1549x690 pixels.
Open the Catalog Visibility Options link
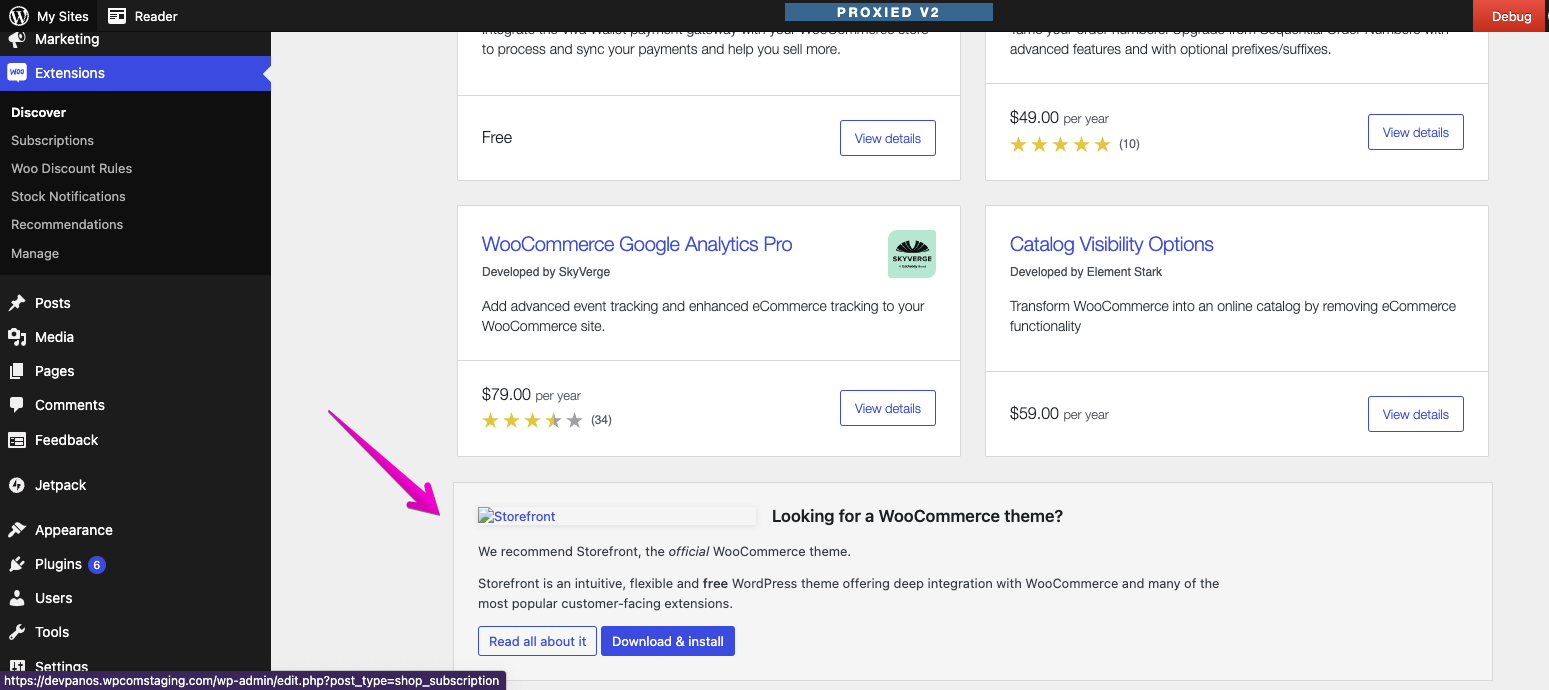1111,244
